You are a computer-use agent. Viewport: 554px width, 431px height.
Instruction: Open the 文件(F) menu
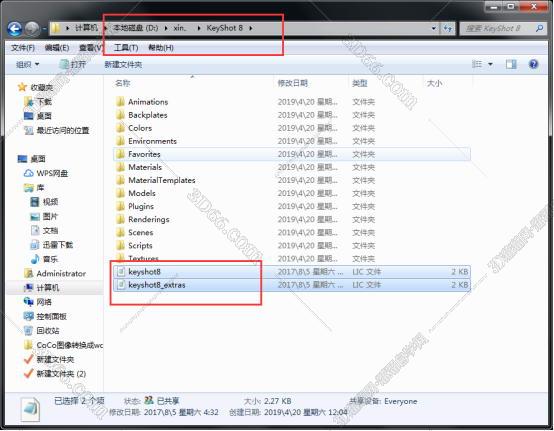23,48
